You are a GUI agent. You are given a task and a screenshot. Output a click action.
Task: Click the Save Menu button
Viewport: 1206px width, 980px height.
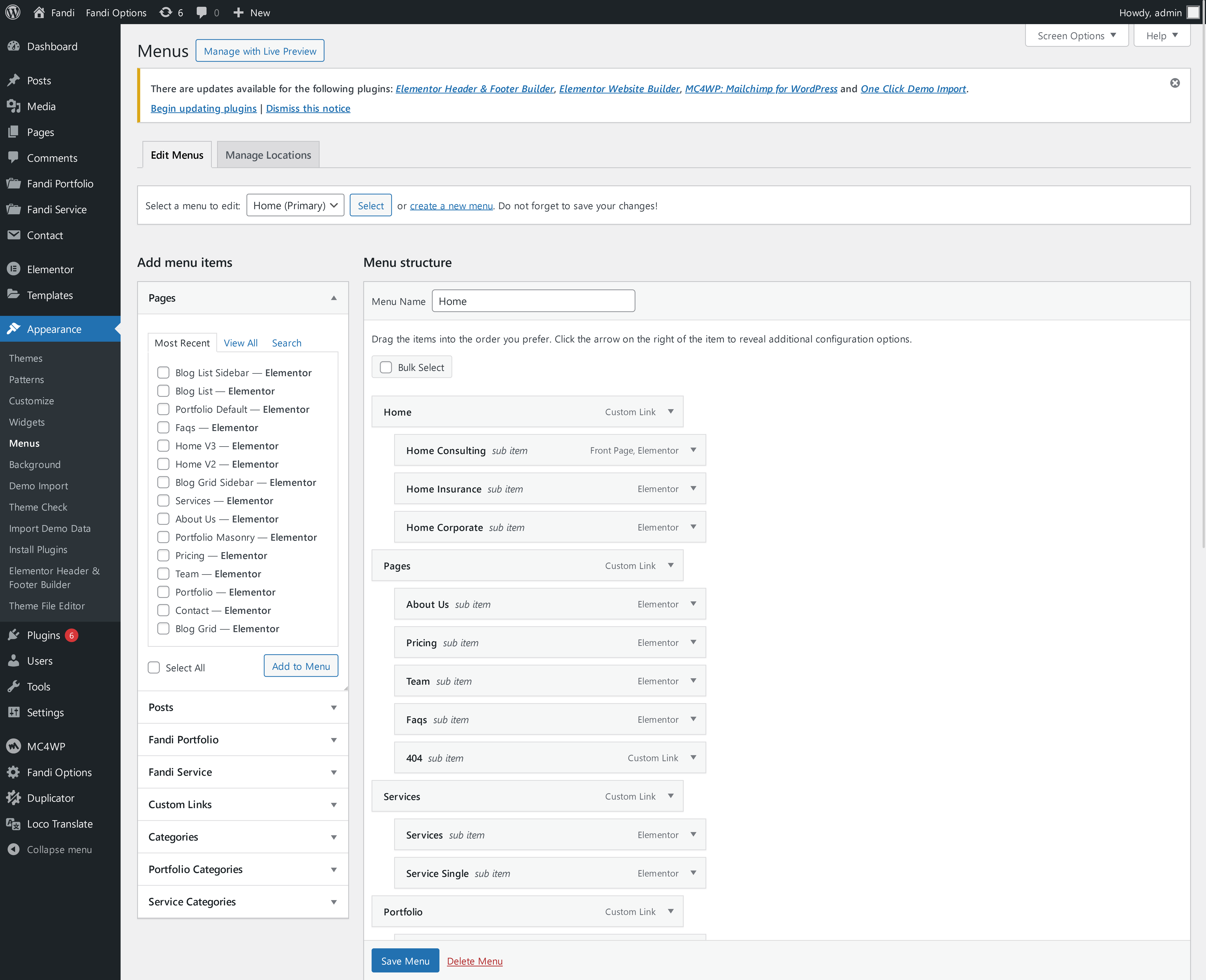(405, 961)
